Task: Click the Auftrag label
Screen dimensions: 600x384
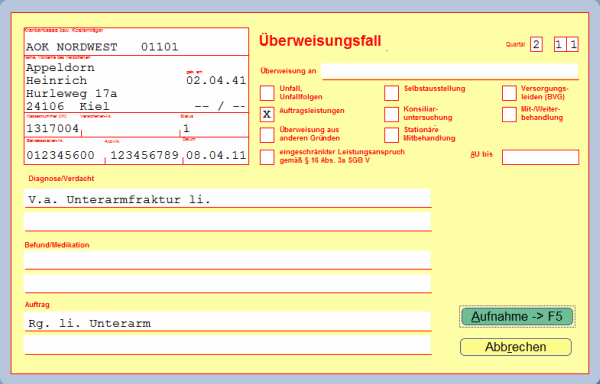Action: (37, 305)
